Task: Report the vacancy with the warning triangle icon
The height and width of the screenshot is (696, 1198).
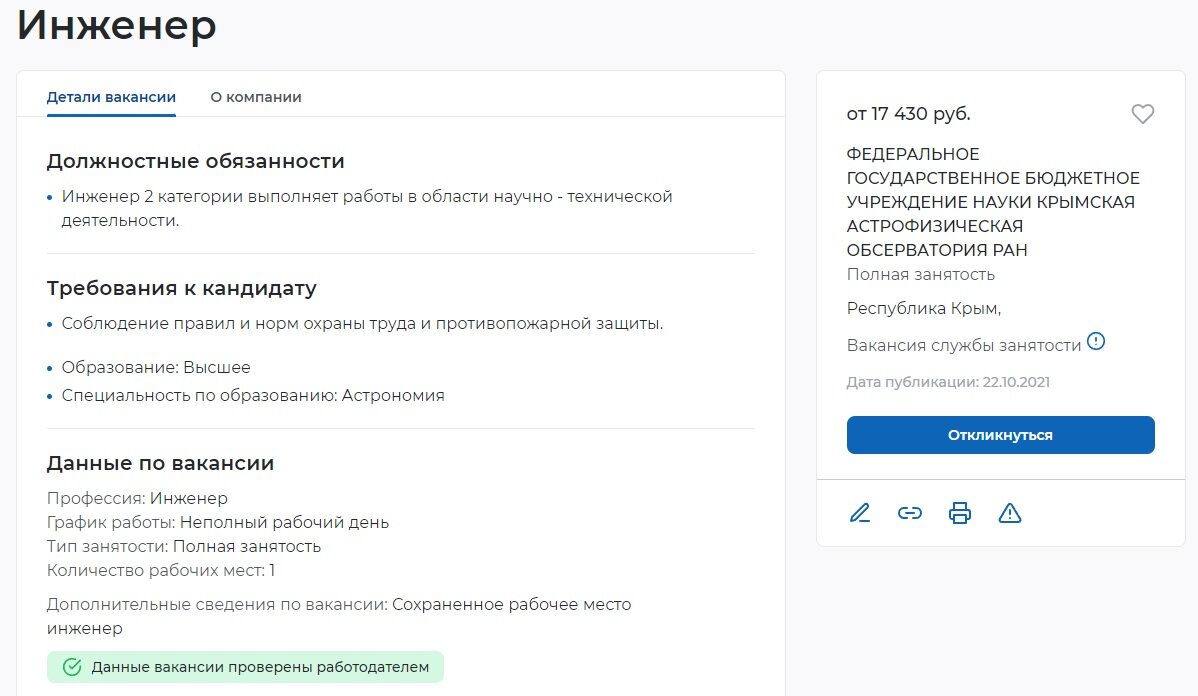Action: point(1010,513)
